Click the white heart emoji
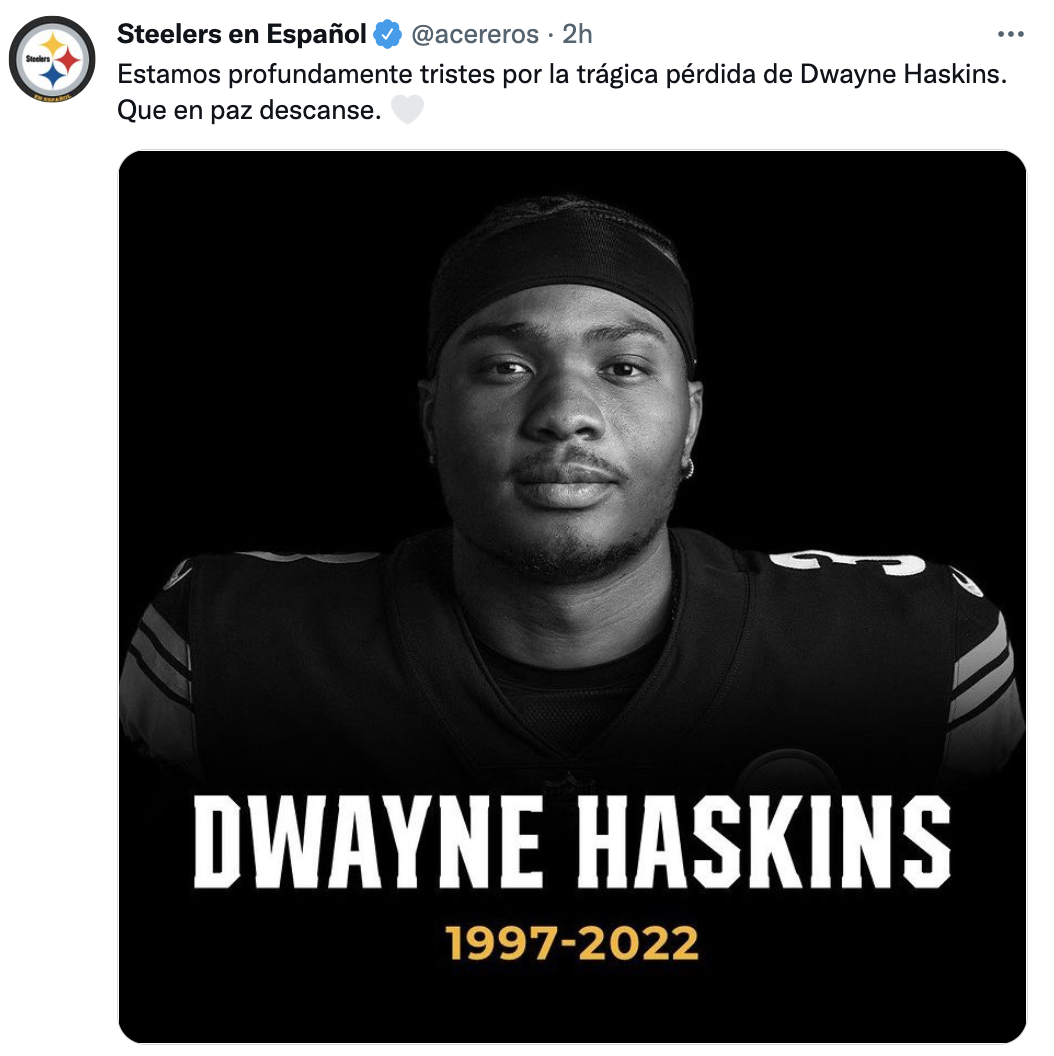1054x1056 pixels. [x=407, y=109]
